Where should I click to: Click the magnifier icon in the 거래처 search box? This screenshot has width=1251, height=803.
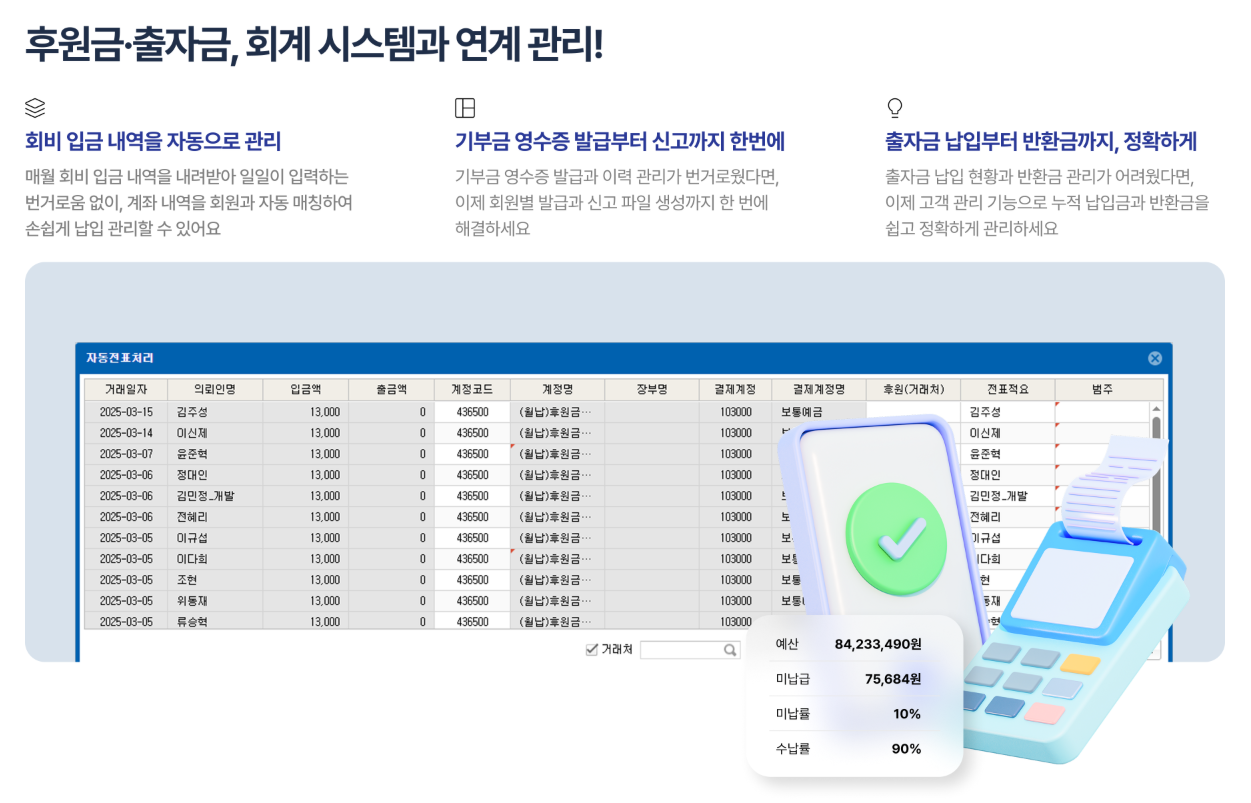(x=729, y=649)
